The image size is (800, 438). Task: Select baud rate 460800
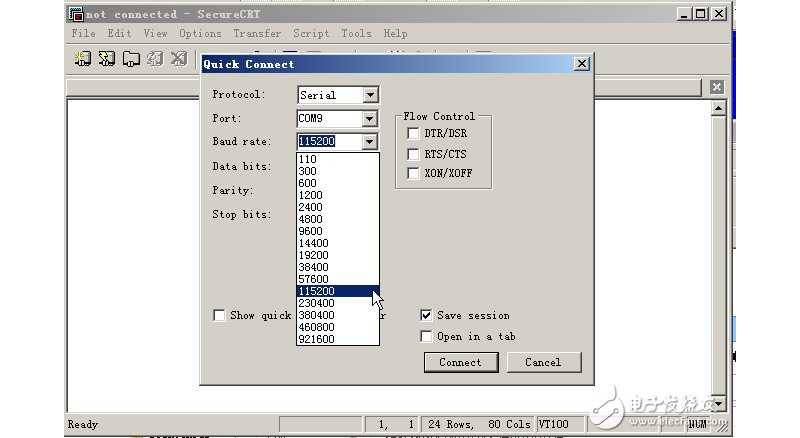tap(338, 327)
